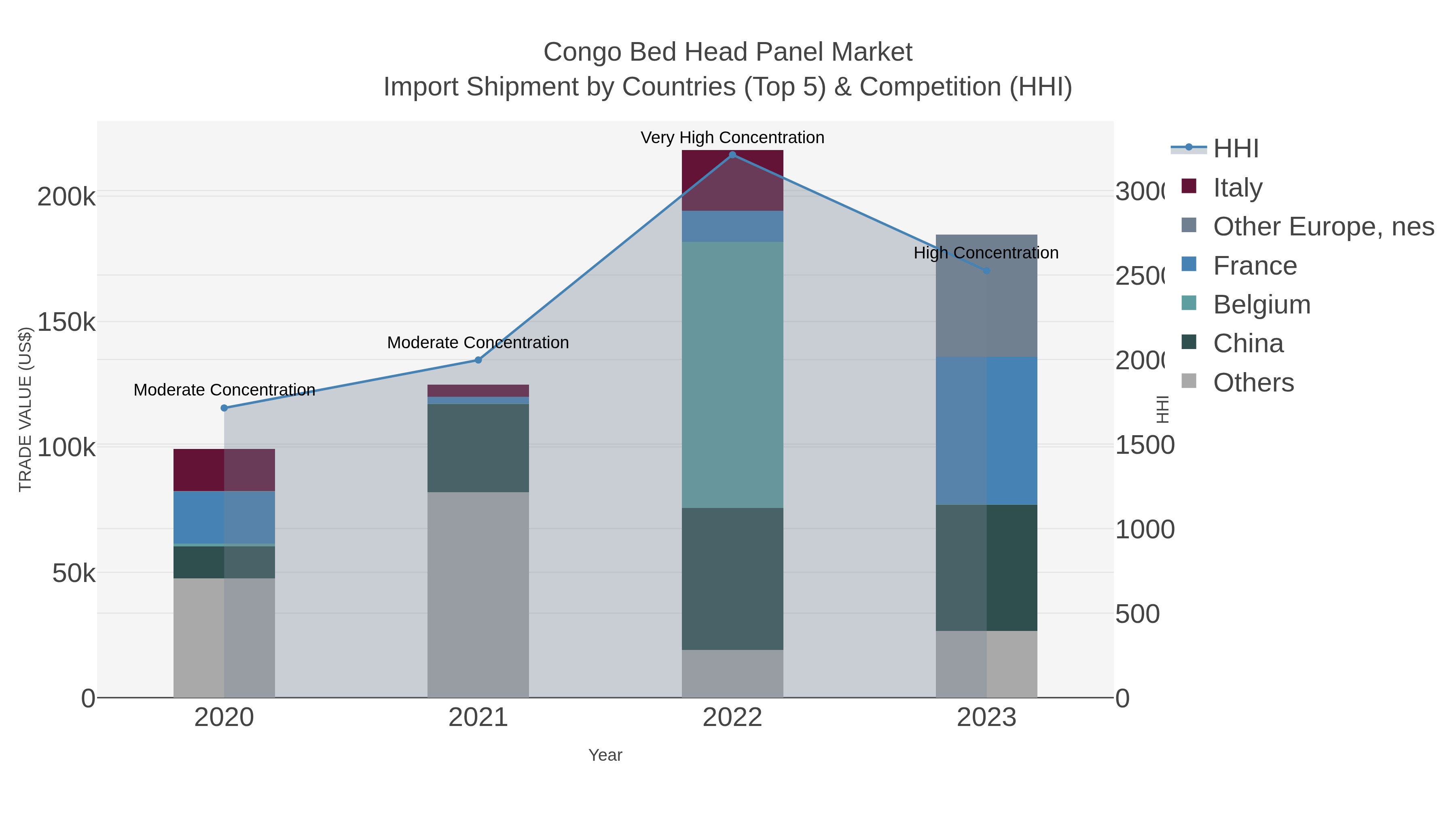The image size is (1456, 819).
Task: Click the France blue legend swatch
Action: [1189, 264]
